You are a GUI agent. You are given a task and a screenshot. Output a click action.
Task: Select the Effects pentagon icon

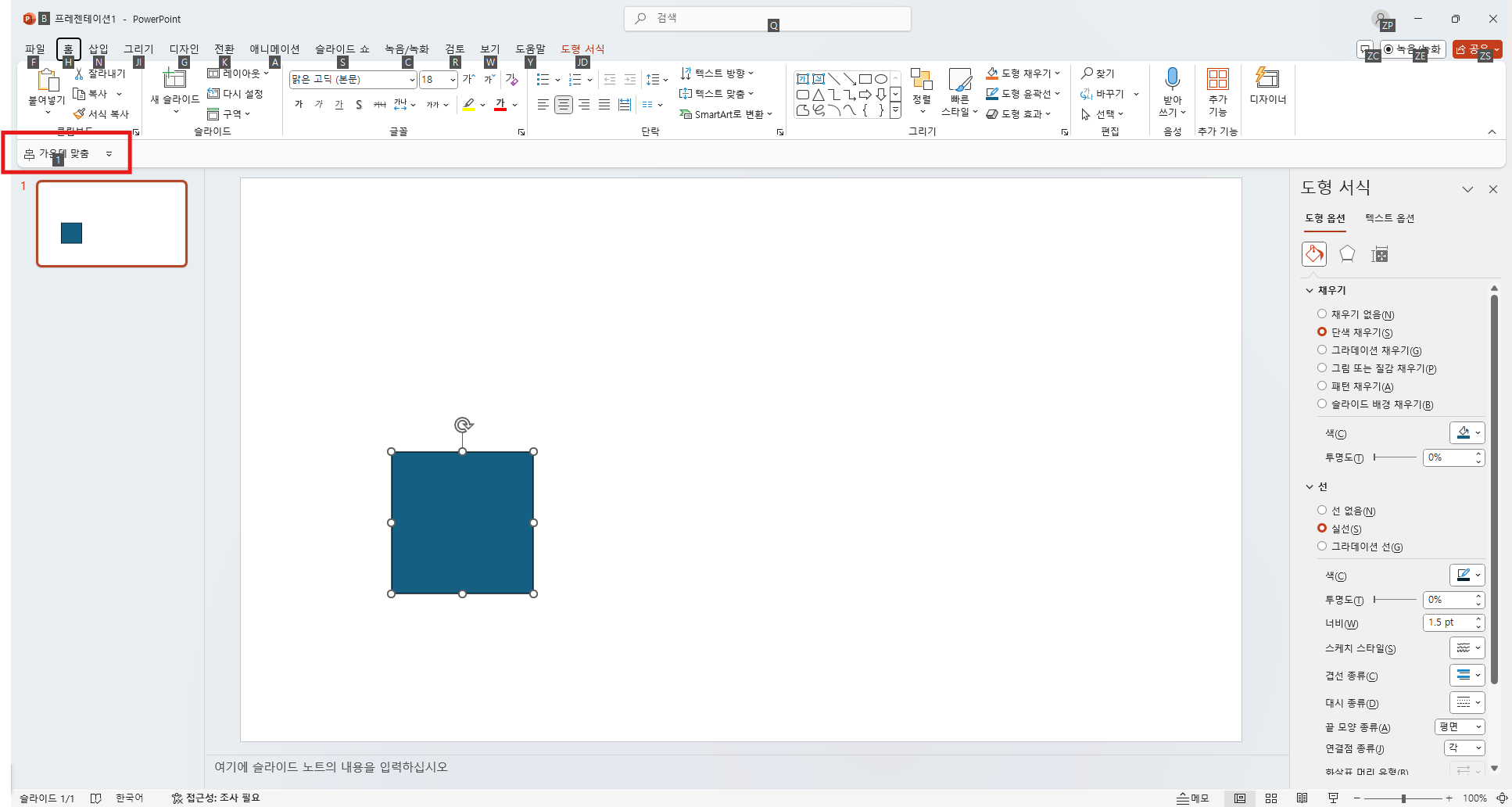[1347, 254]
